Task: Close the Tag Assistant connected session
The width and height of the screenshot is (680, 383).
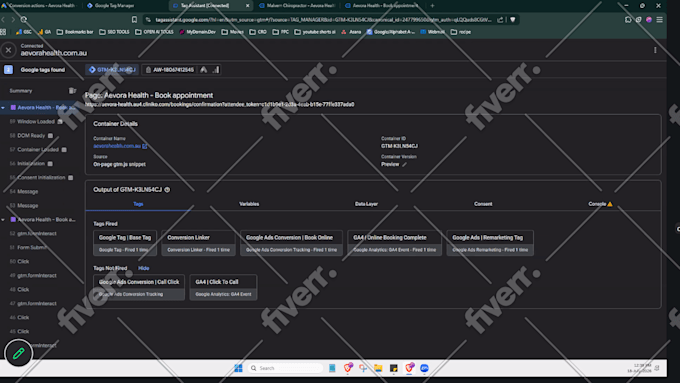Action: click(x=8, y=50)
